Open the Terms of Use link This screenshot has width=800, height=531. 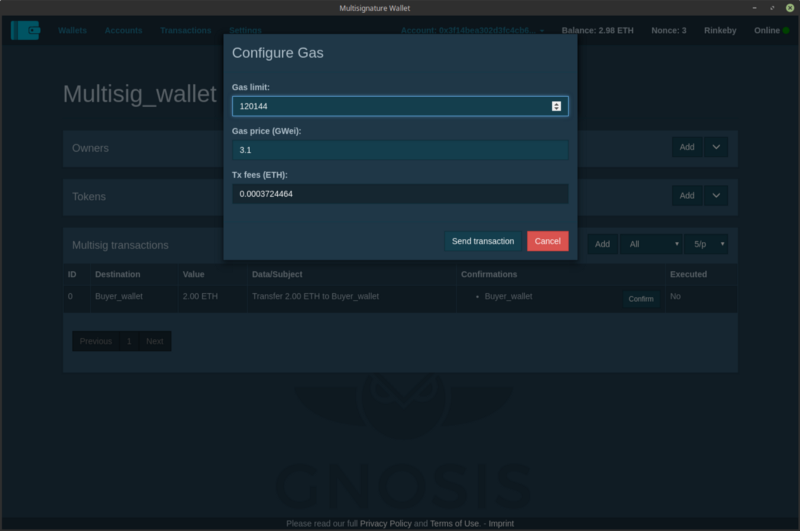pos(454,523)
